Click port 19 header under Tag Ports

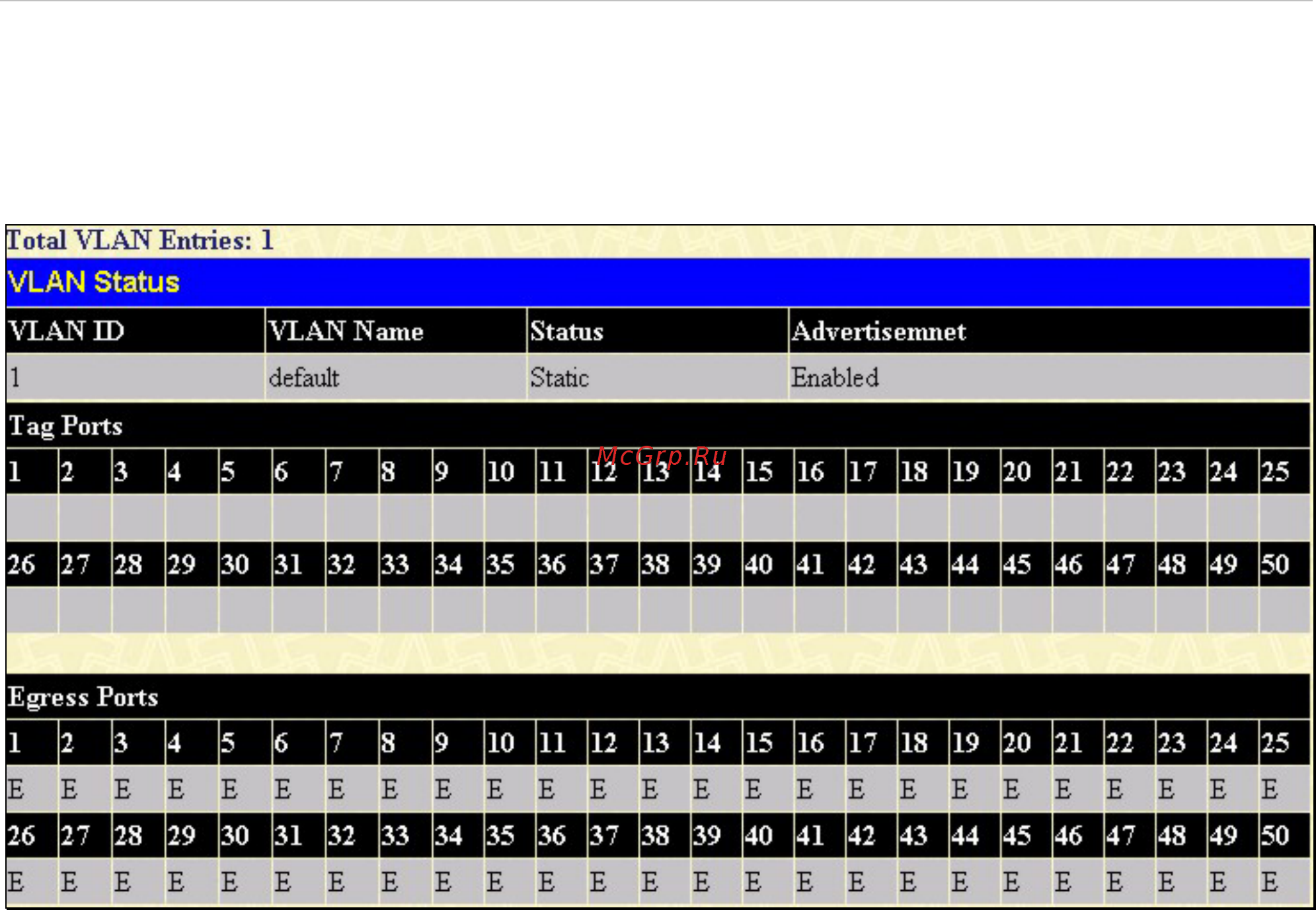point(974,472)
